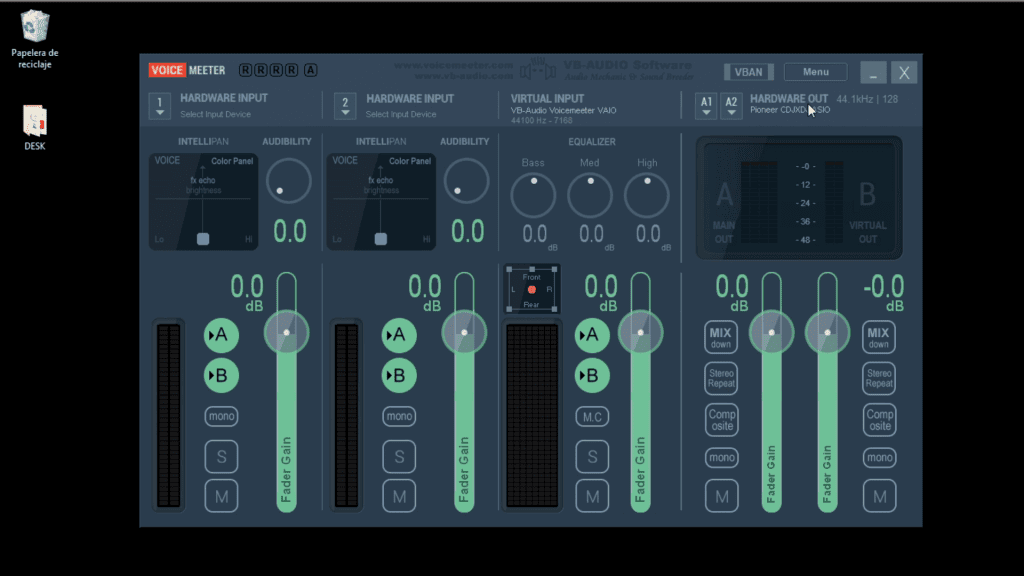Click Select Input Device under Hardware Input 2
Viewport: 1024px width, 576px height.
(x=401, y=114)
